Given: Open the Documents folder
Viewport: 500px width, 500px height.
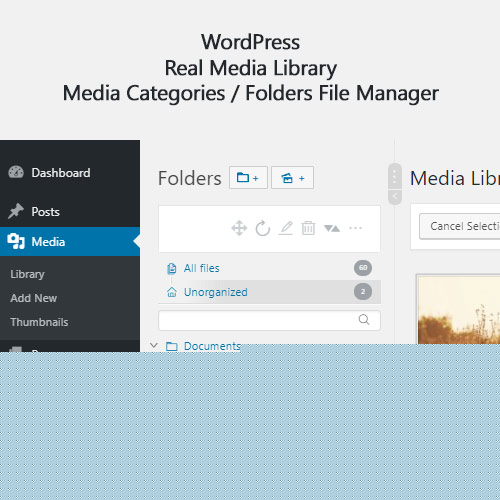Looking at the screenshot, I should (212, 346).
